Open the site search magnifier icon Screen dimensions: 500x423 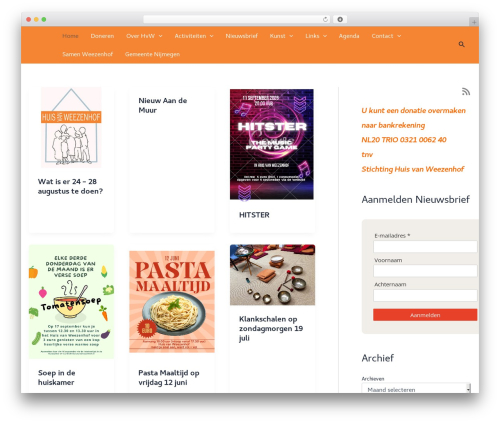(x=461, y=44)
